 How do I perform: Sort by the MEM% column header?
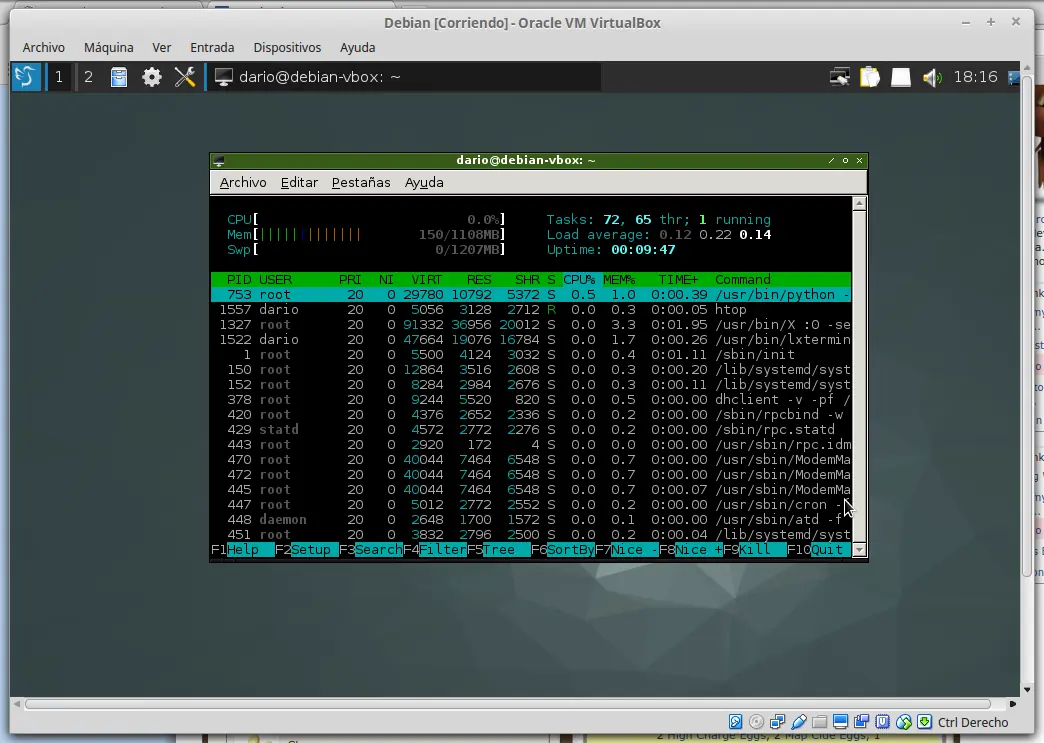pos(619,280)
